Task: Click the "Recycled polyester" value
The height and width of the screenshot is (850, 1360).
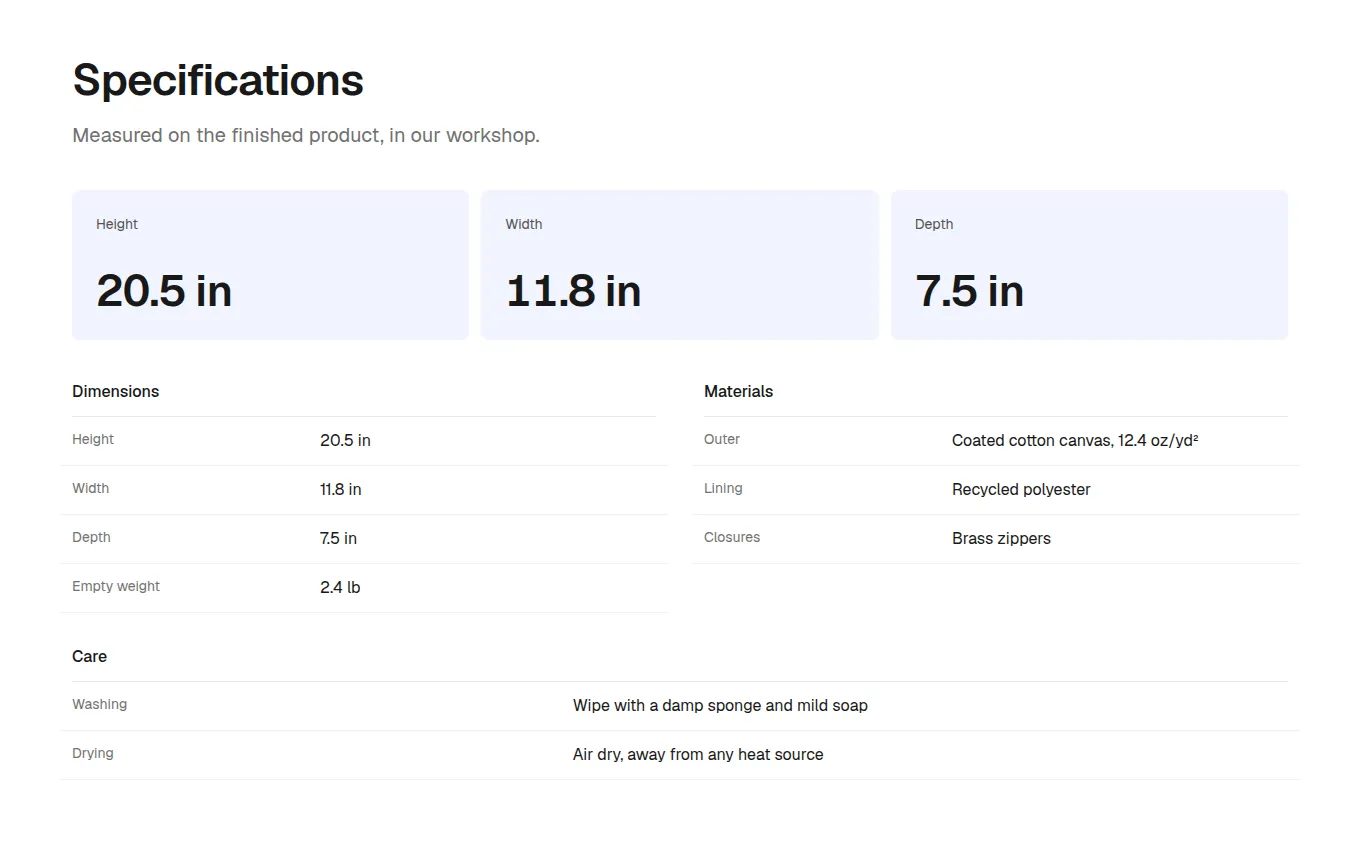Action: [x=1021, y=489]
